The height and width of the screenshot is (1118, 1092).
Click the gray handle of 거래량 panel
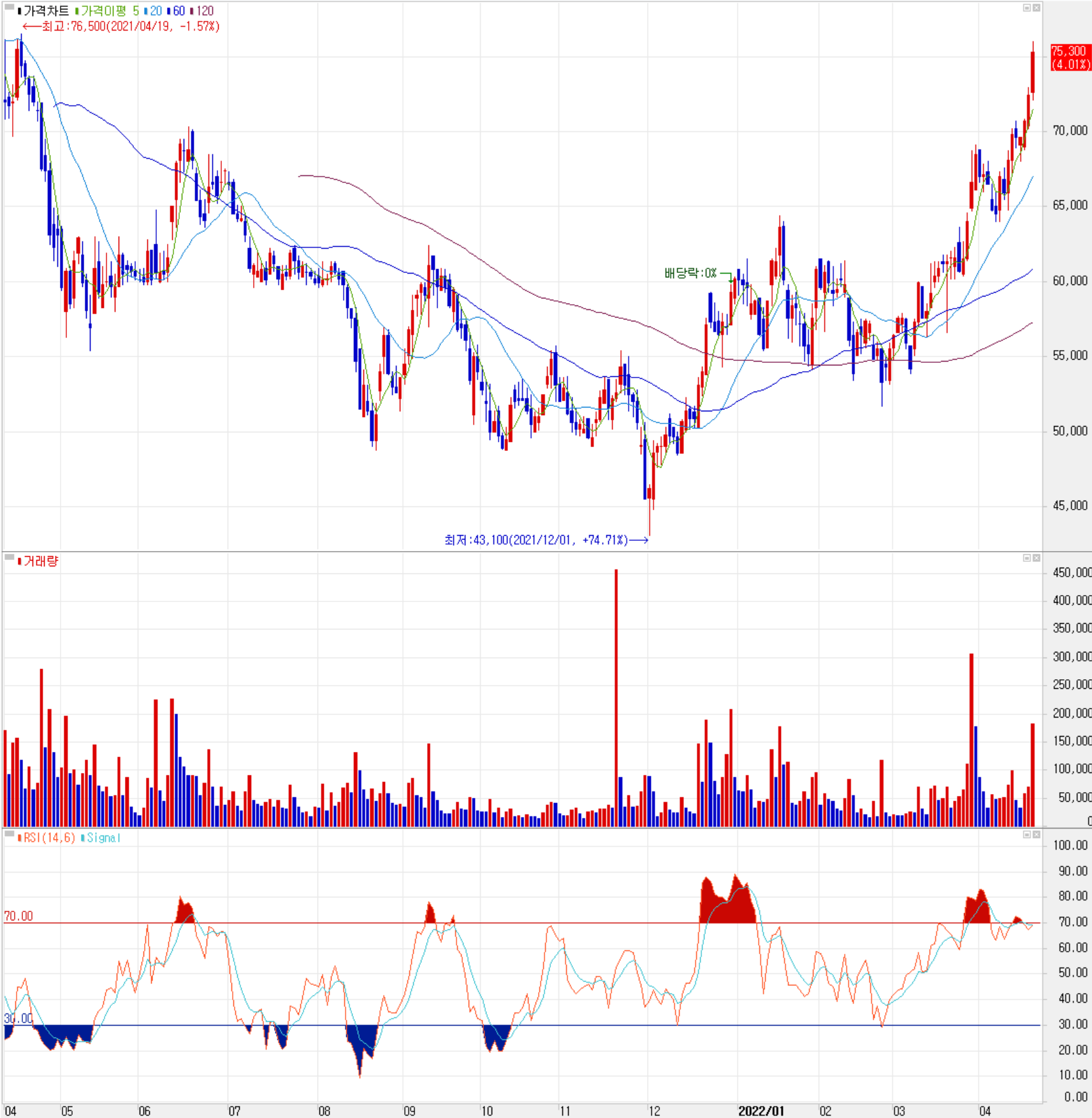click(10, 557)
